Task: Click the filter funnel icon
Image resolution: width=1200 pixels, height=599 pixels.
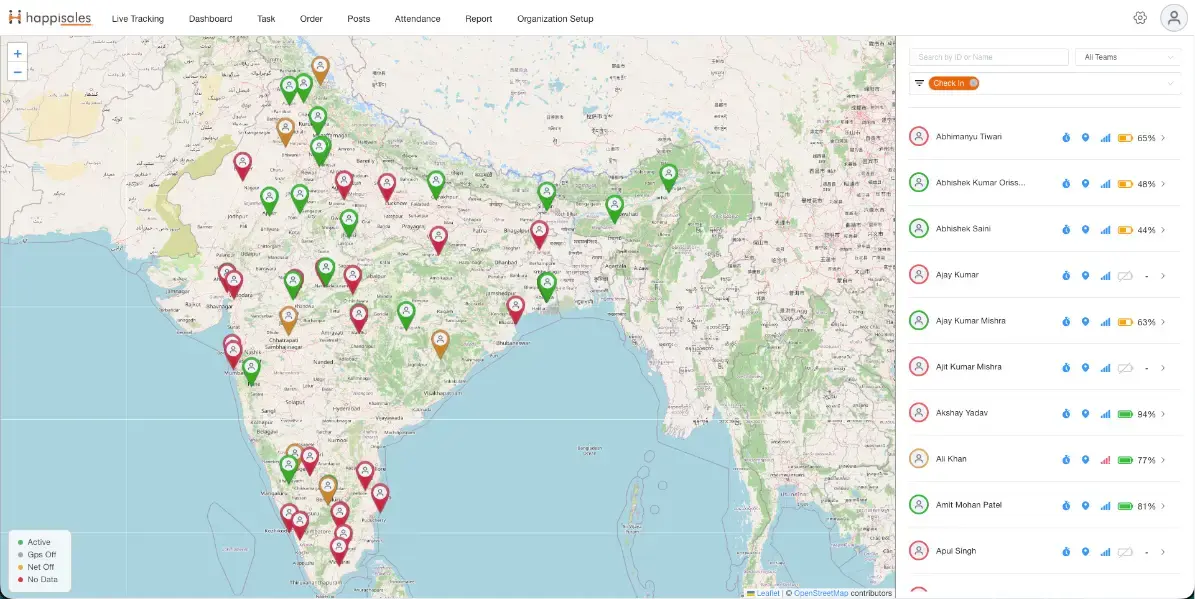Action: pyautogui.click(x=919, y=83)
